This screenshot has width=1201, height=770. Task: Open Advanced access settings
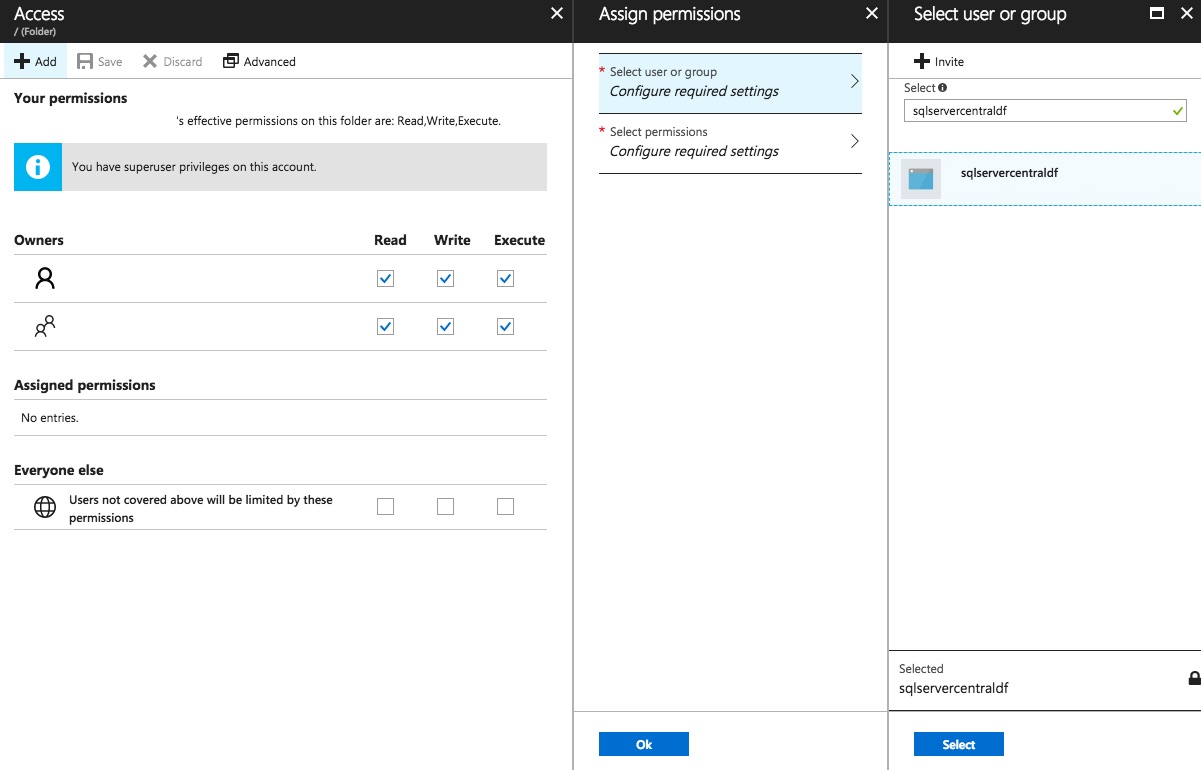point(259,61)
